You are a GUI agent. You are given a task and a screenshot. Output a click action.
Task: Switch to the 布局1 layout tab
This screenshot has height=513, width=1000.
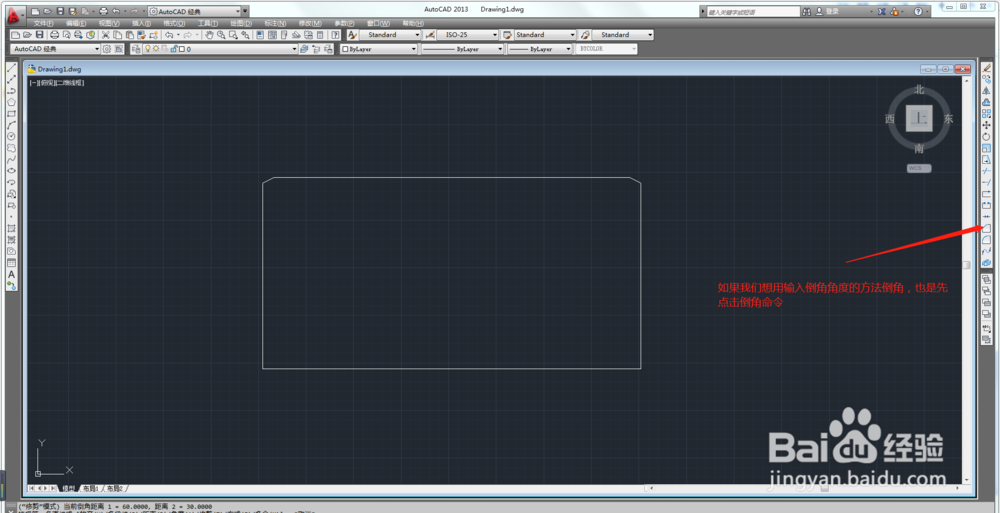point(89,488)
